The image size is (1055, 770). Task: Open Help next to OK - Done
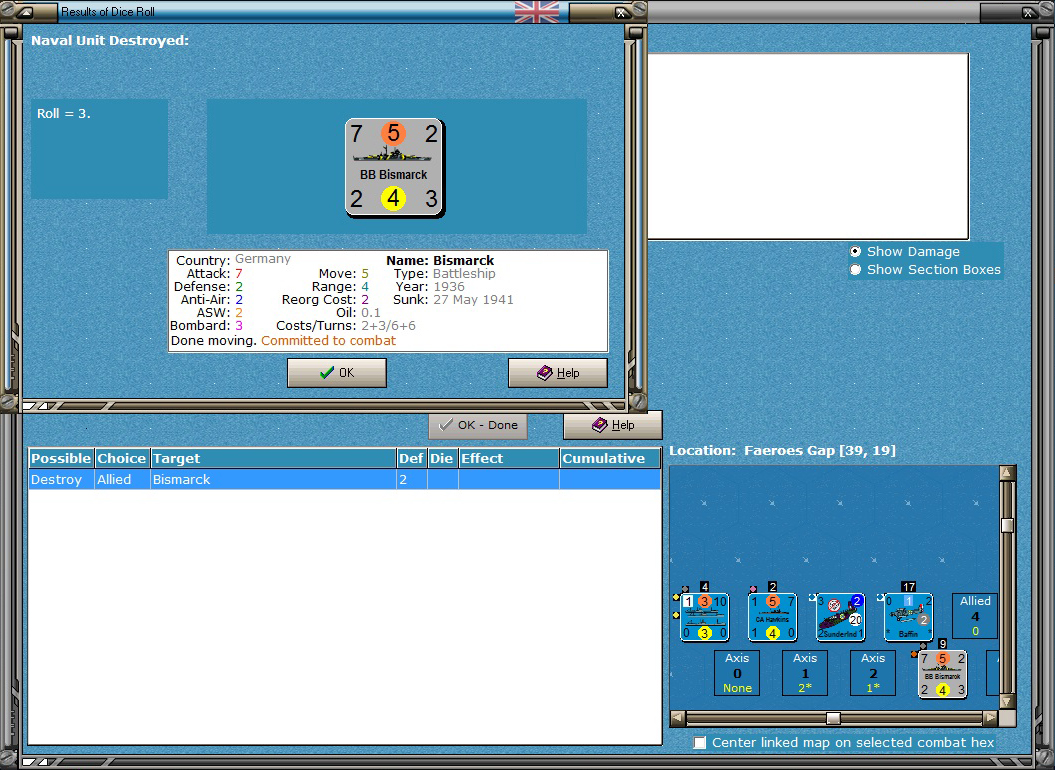[612, 425]
